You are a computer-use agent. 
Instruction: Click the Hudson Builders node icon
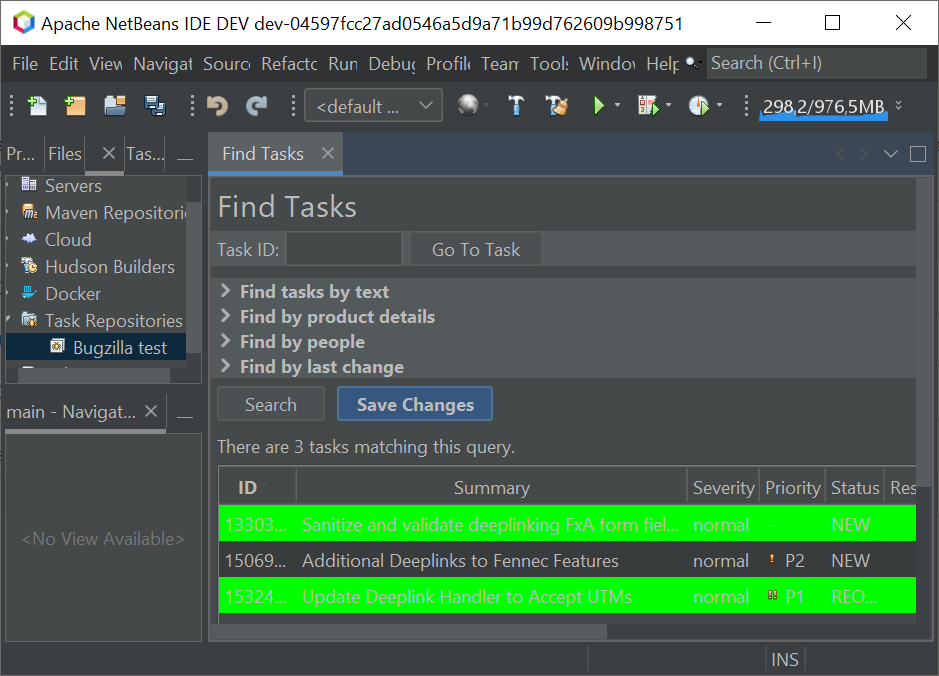[29, 265]
